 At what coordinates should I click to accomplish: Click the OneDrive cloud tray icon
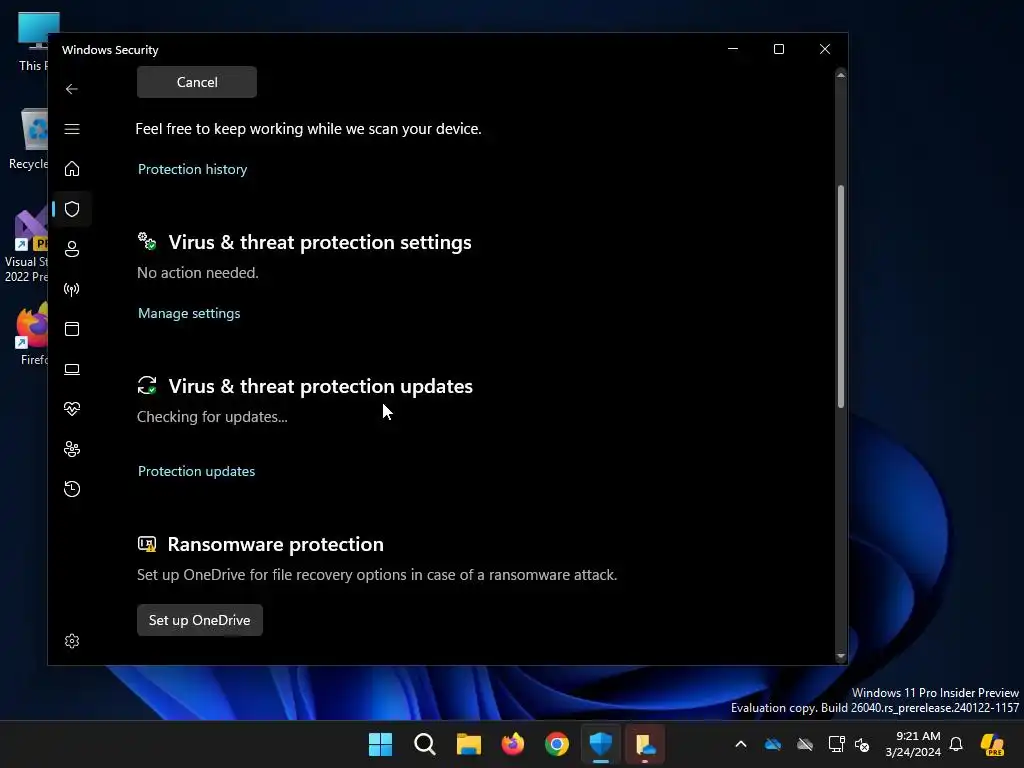(773, 744)
